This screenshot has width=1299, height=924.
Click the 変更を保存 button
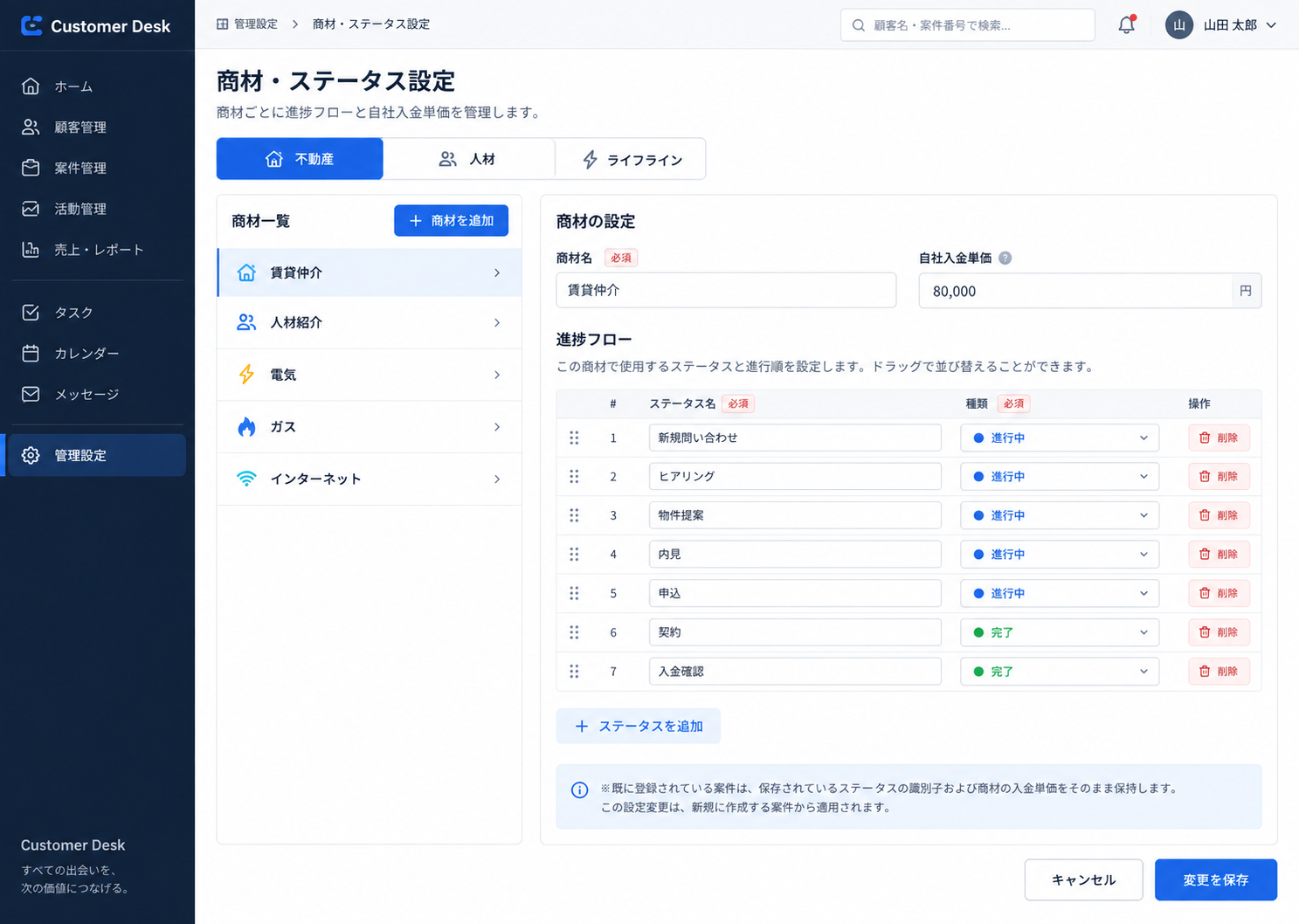coord(1216,879)
